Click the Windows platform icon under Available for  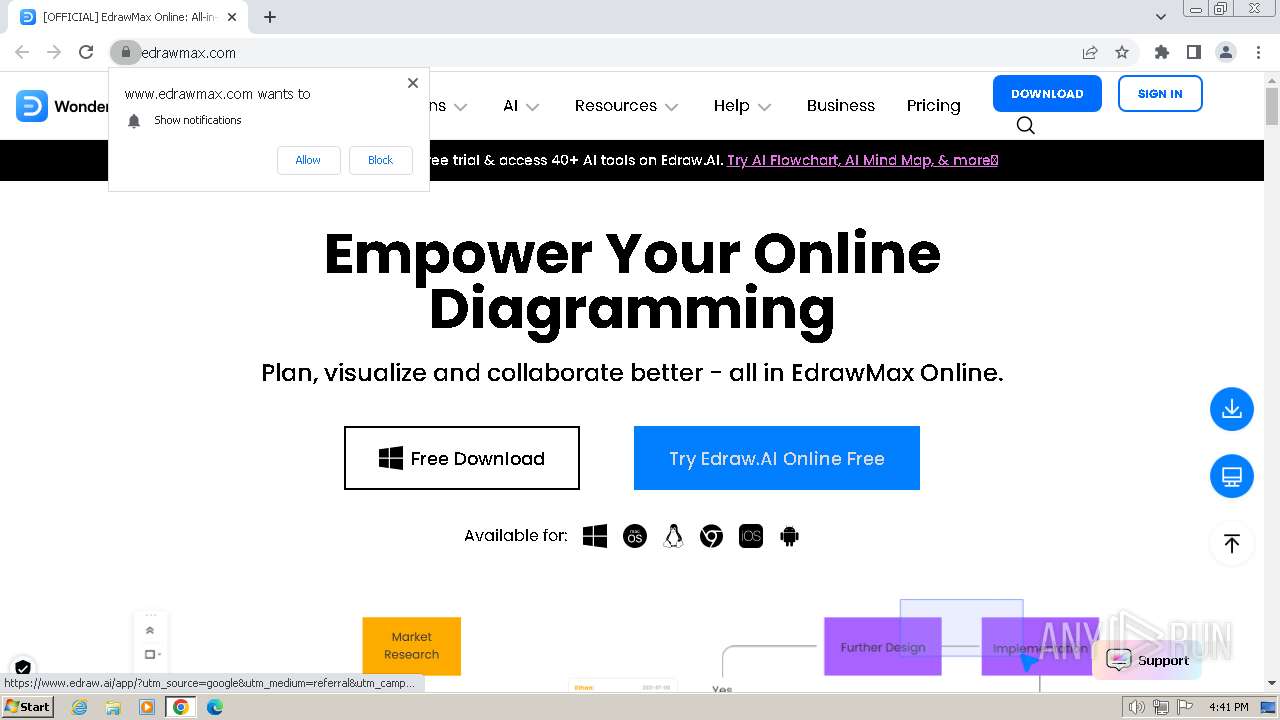pyautogui.click(x=595, y=536)
